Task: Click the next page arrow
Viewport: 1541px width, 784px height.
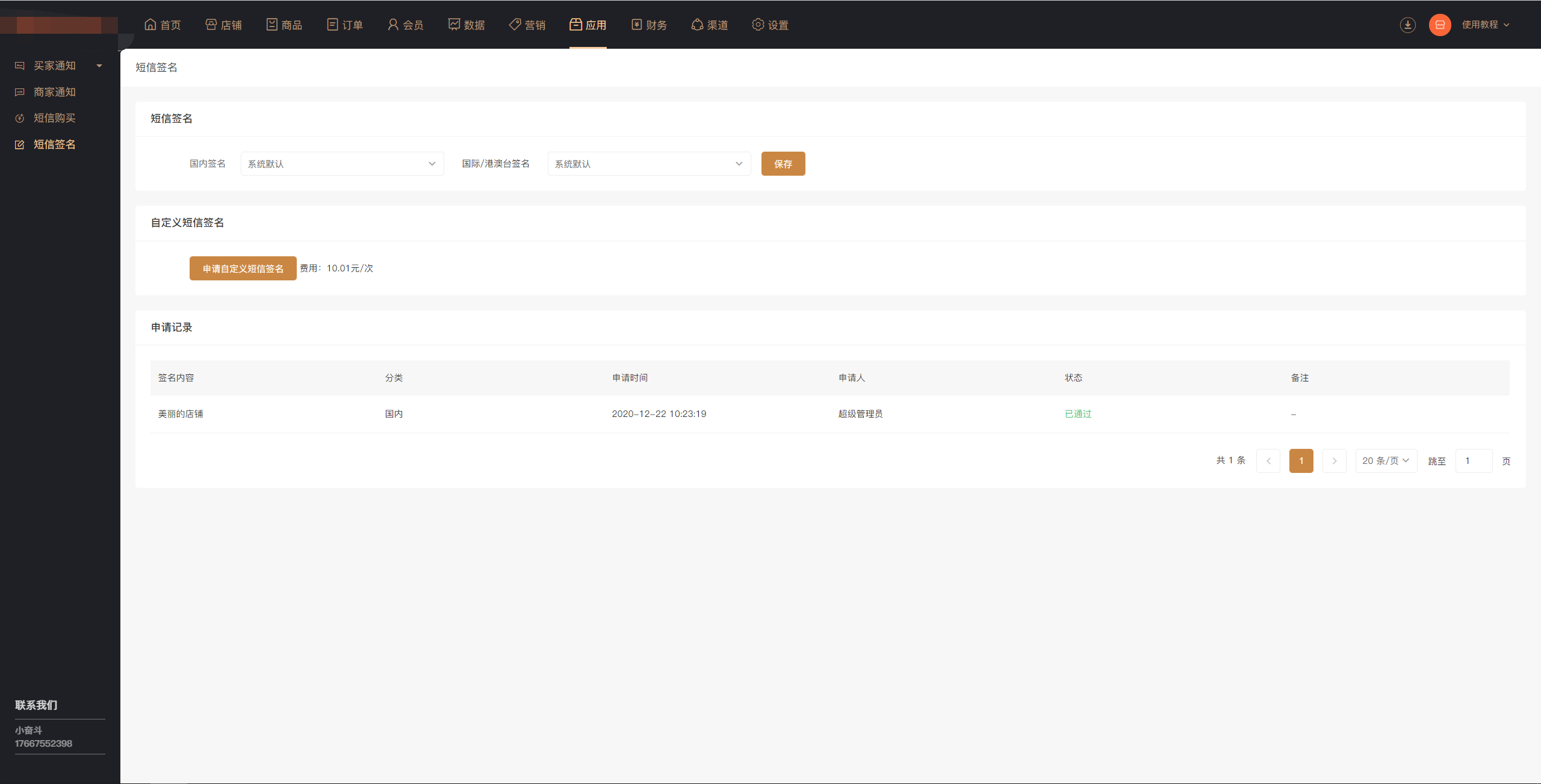Action: pyautogui.click(x=1334, y=461)
